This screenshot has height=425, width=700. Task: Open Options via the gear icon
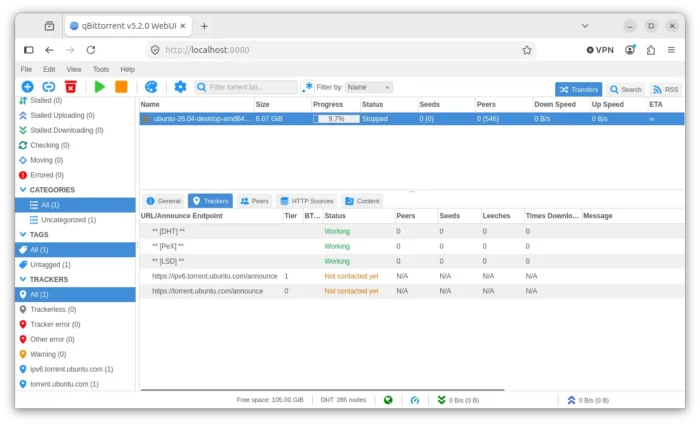[180, 87]
